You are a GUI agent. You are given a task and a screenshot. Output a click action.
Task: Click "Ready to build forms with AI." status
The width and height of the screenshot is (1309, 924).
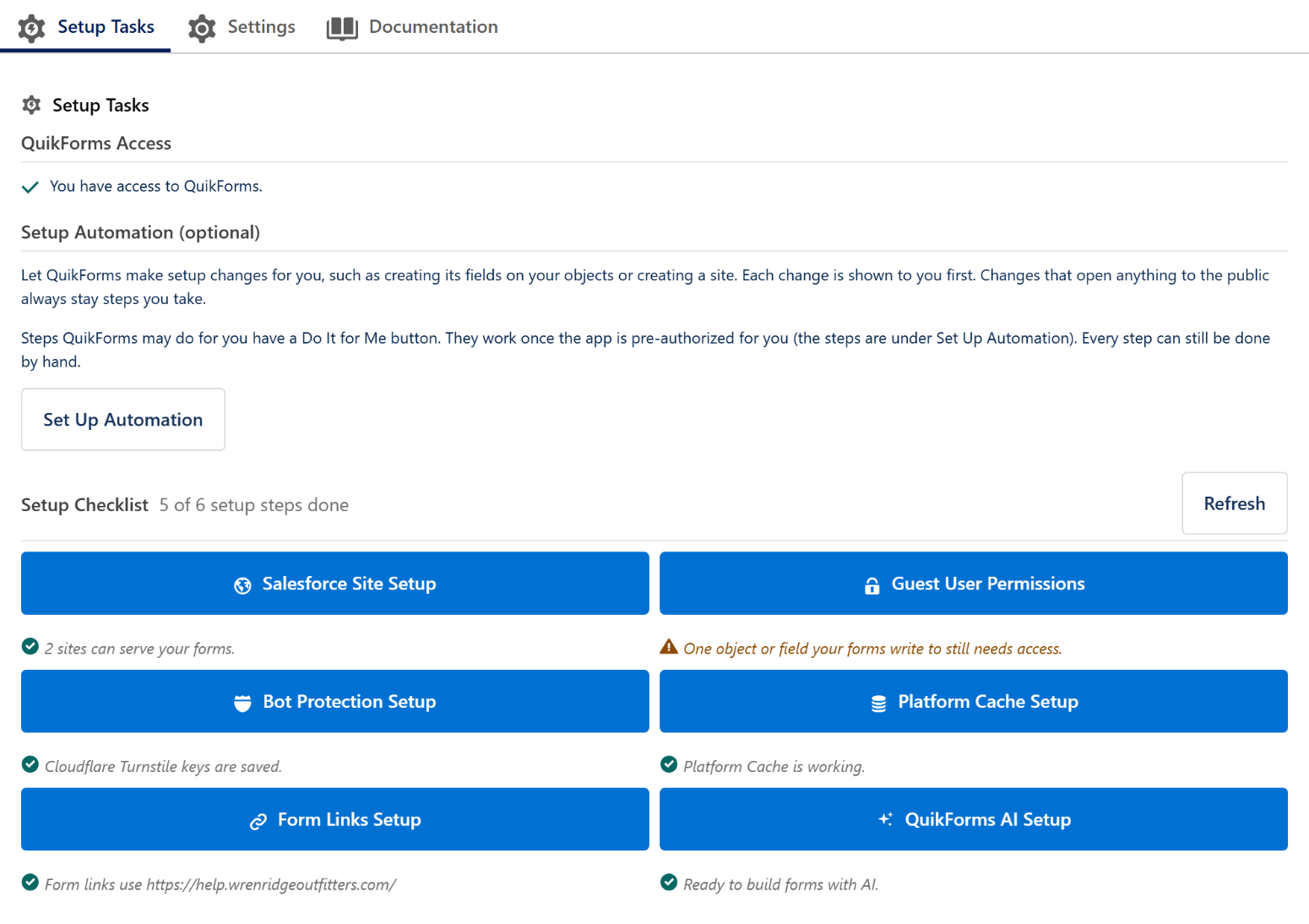781,885
